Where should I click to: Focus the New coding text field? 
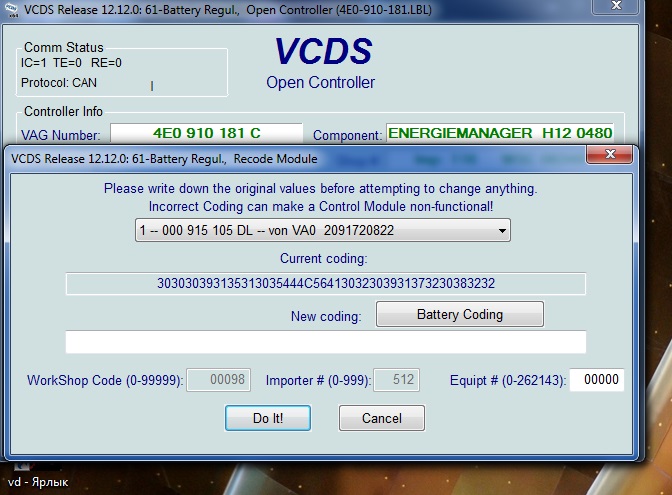coord(325,342)
